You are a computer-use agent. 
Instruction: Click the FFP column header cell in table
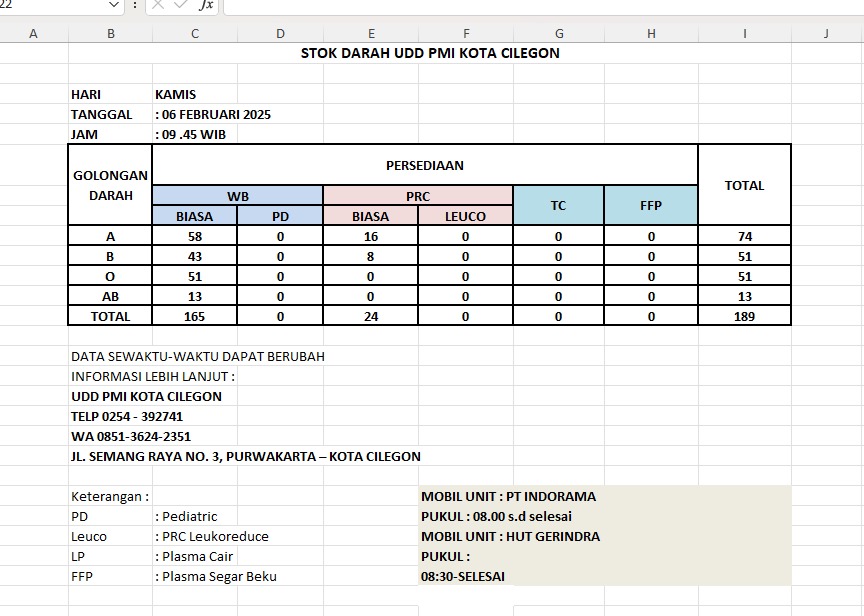pos(651,205)
